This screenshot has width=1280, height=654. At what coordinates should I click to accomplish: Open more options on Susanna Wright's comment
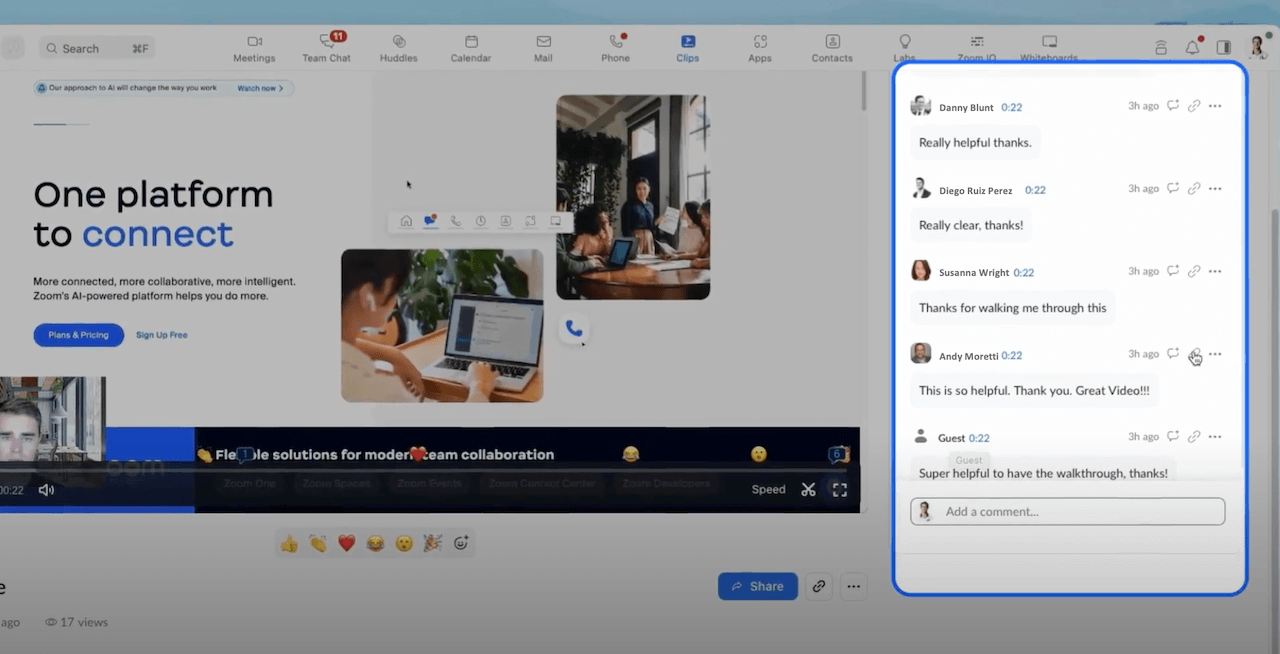coord(1215,271)
